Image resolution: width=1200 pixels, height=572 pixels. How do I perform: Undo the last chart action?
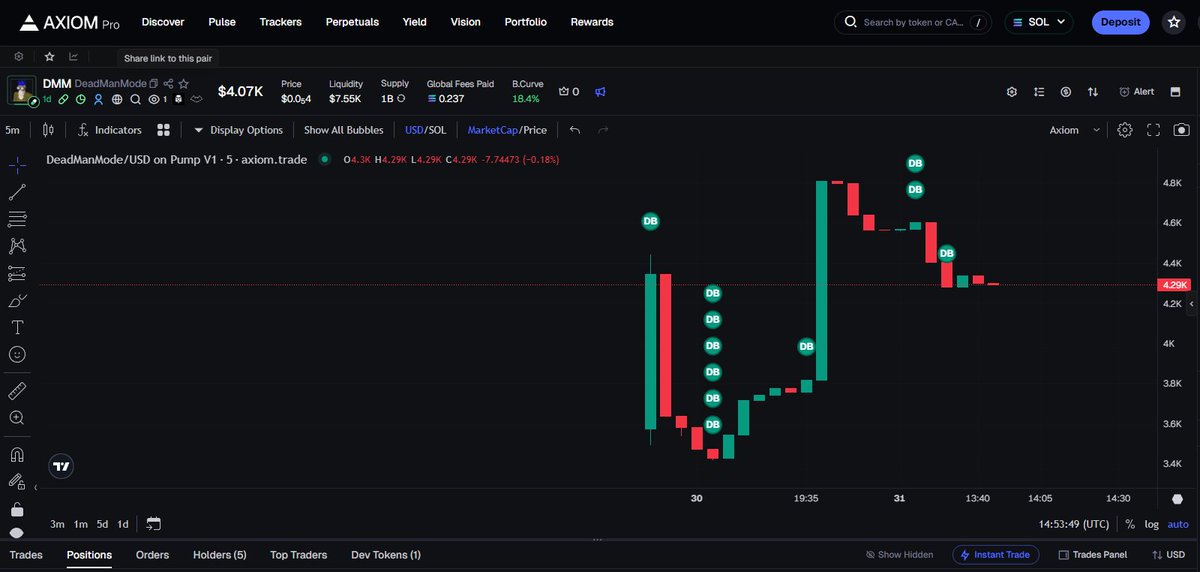[575, 130]
